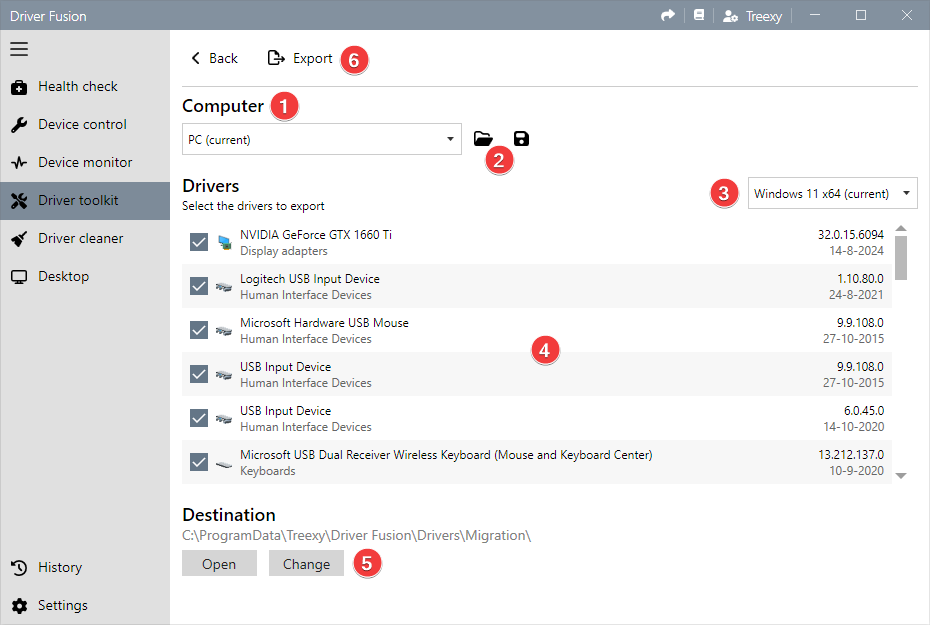Image resolution: width=930 pixels, height=625 pixels.
Task: Click the version number "6.0.45.0"
Action: 864,410
